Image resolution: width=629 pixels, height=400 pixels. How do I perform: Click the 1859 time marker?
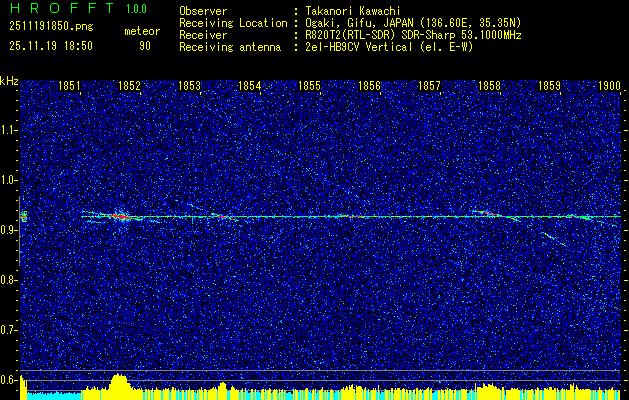549,86
